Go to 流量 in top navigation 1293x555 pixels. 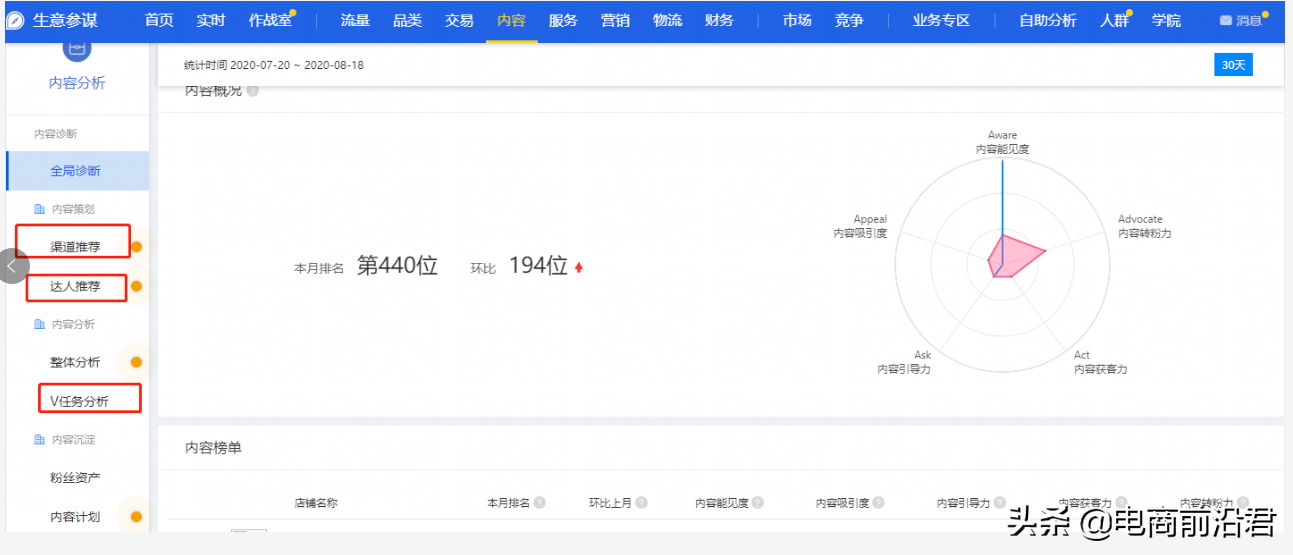click(x=355, y=20)
